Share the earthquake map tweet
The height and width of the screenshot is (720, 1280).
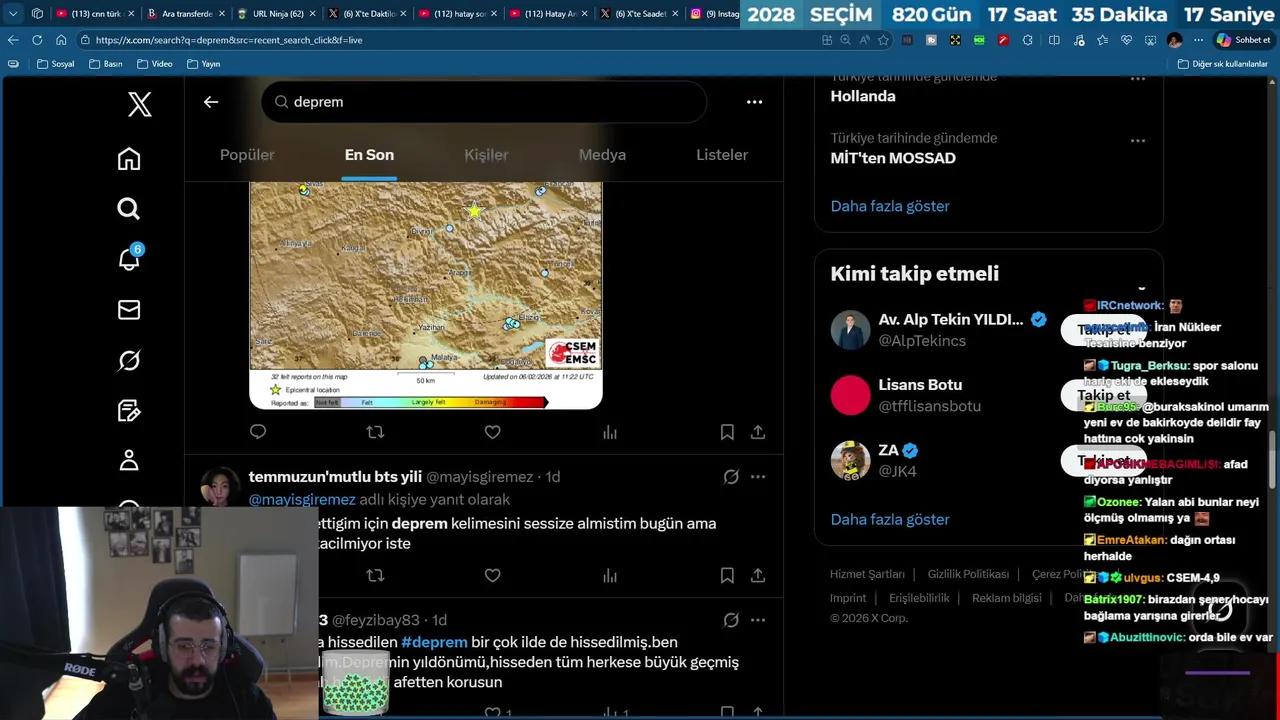pyautogui.click(x=758, y=432)
